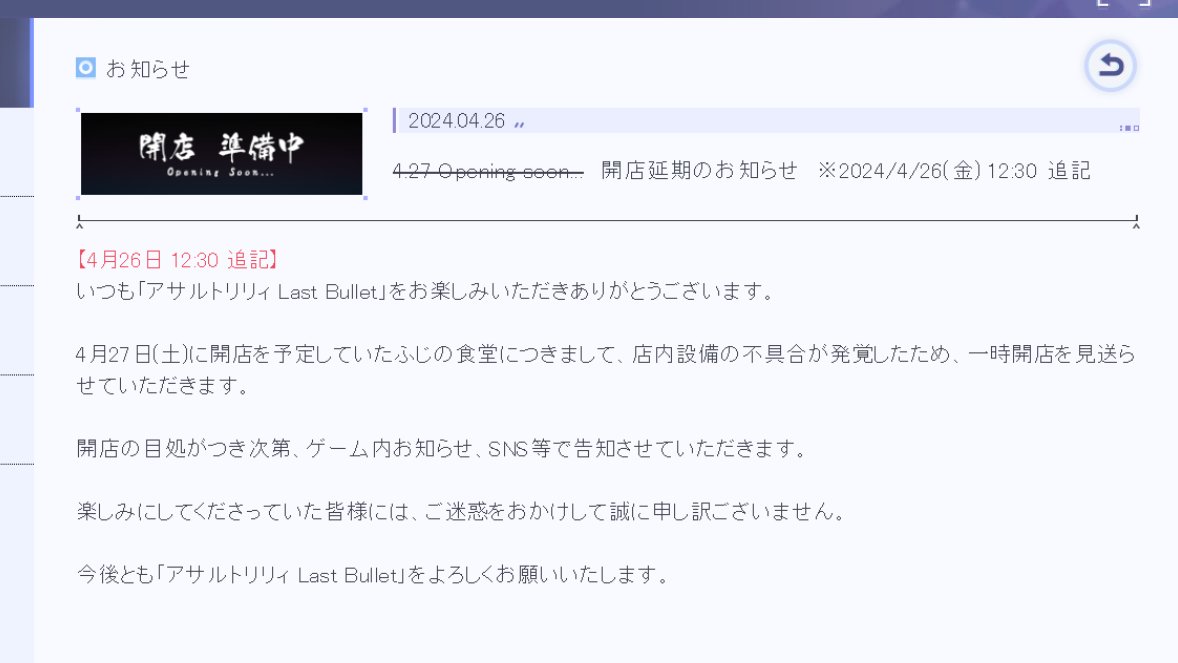
Task: Click the お知らせ heading label
Action: pos(148,69)
